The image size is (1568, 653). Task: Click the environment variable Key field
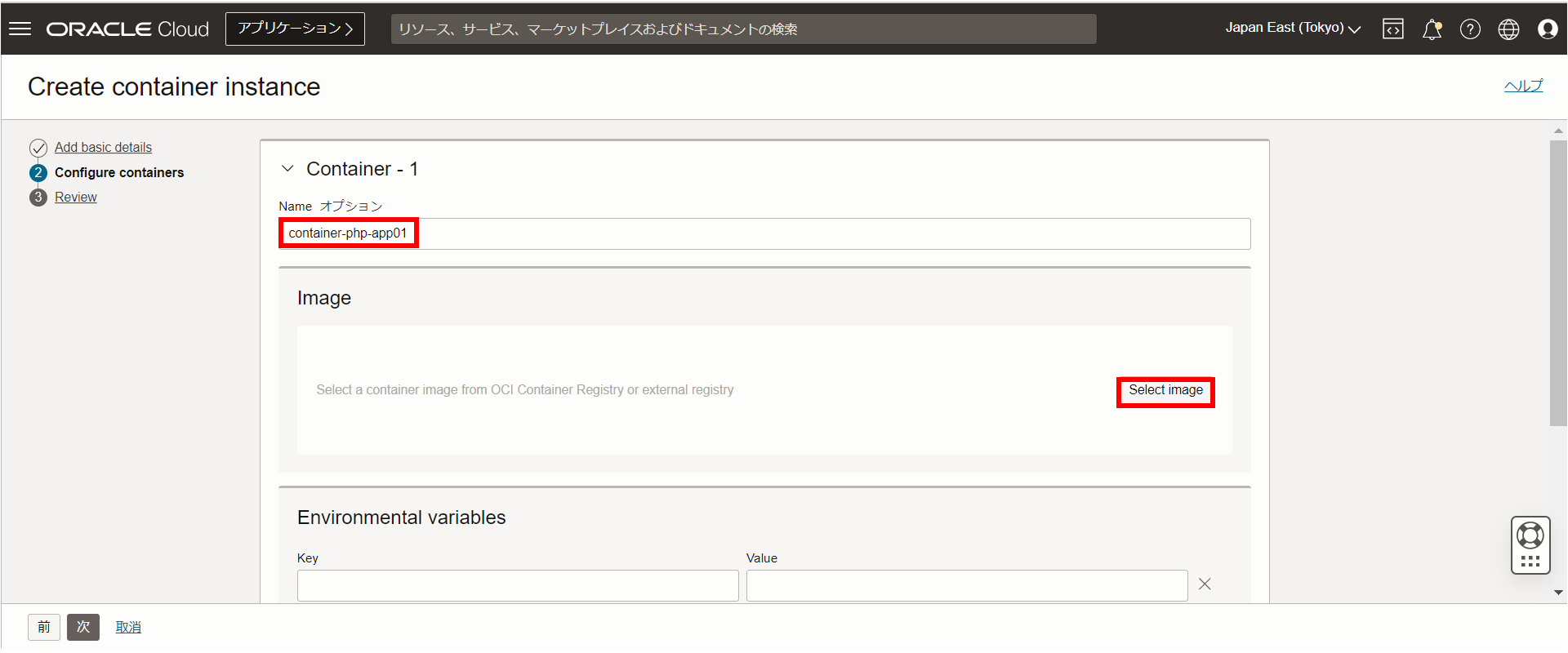click(518, 585)
